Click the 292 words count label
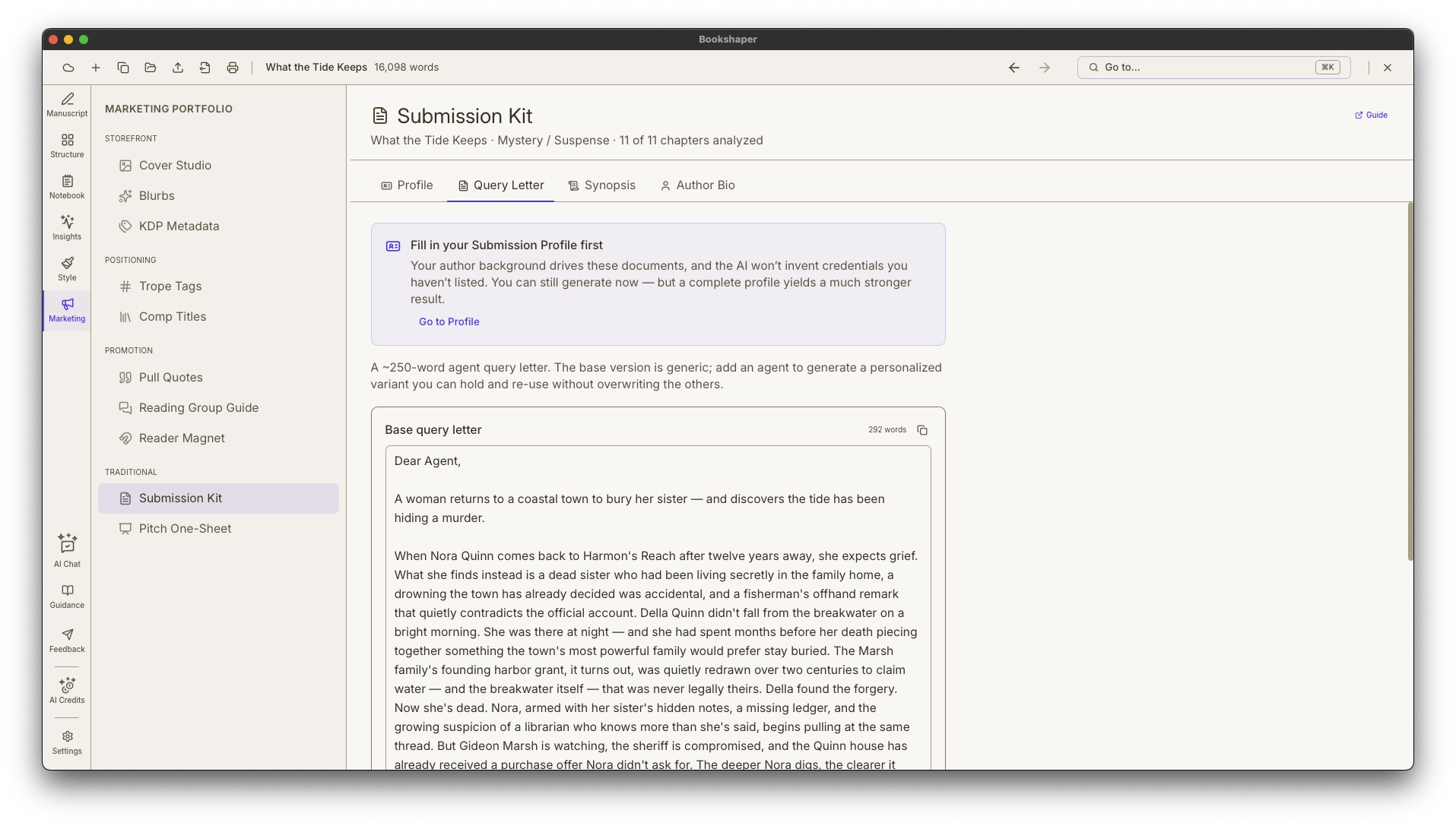Viewport: 1456px width, 826px height. point(887,430)
